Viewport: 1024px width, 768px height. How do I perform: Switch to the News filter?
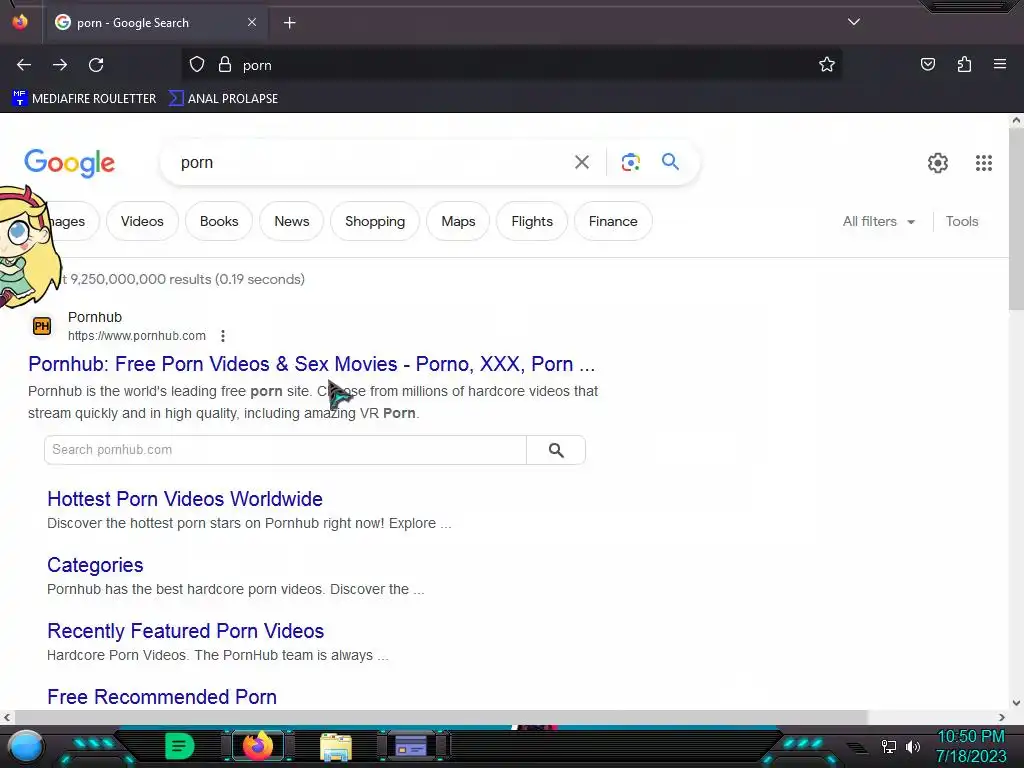(291, 221)
